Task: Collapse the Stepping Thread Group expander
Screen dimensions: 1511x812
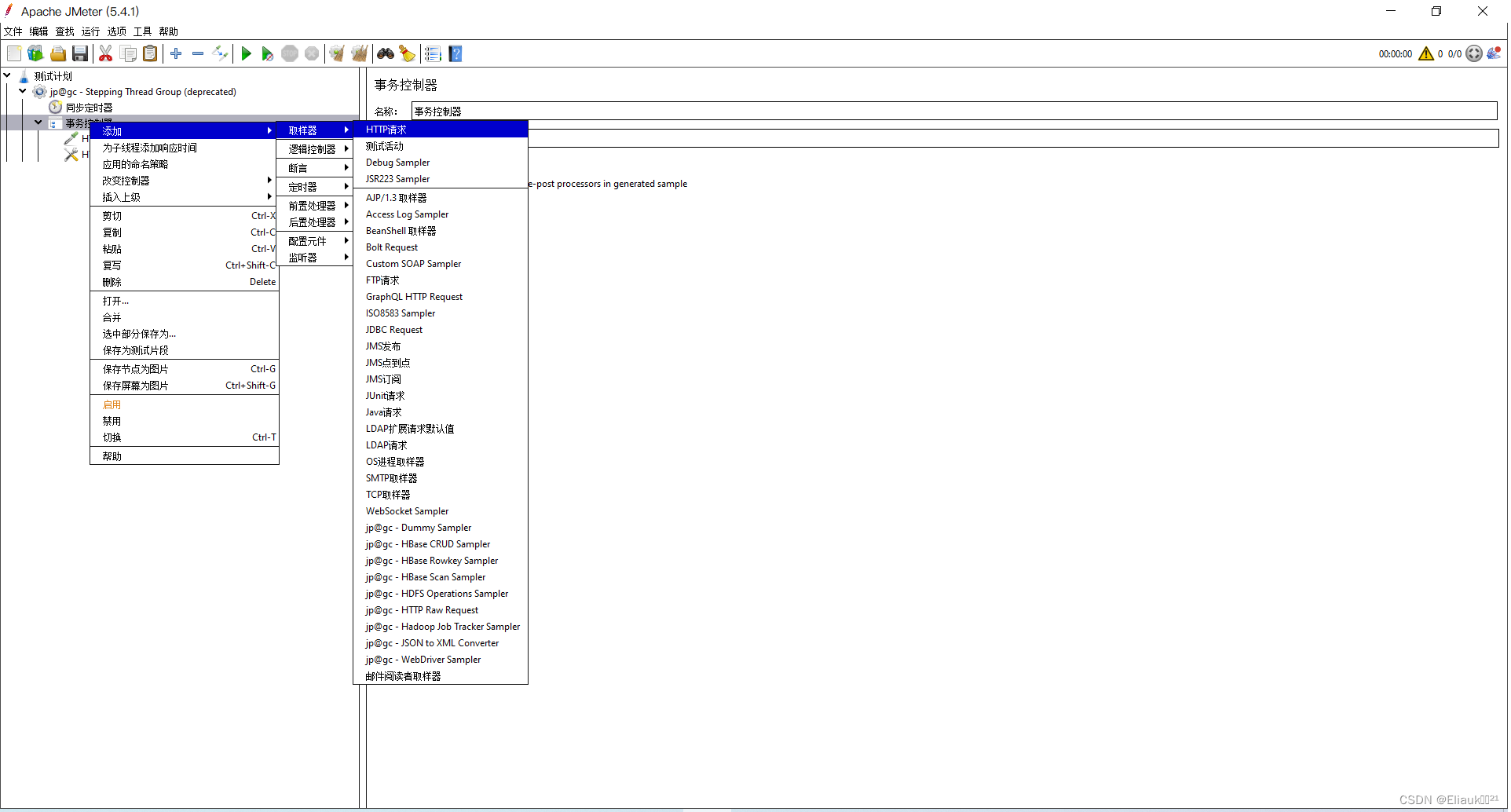Action: (23, 91)
